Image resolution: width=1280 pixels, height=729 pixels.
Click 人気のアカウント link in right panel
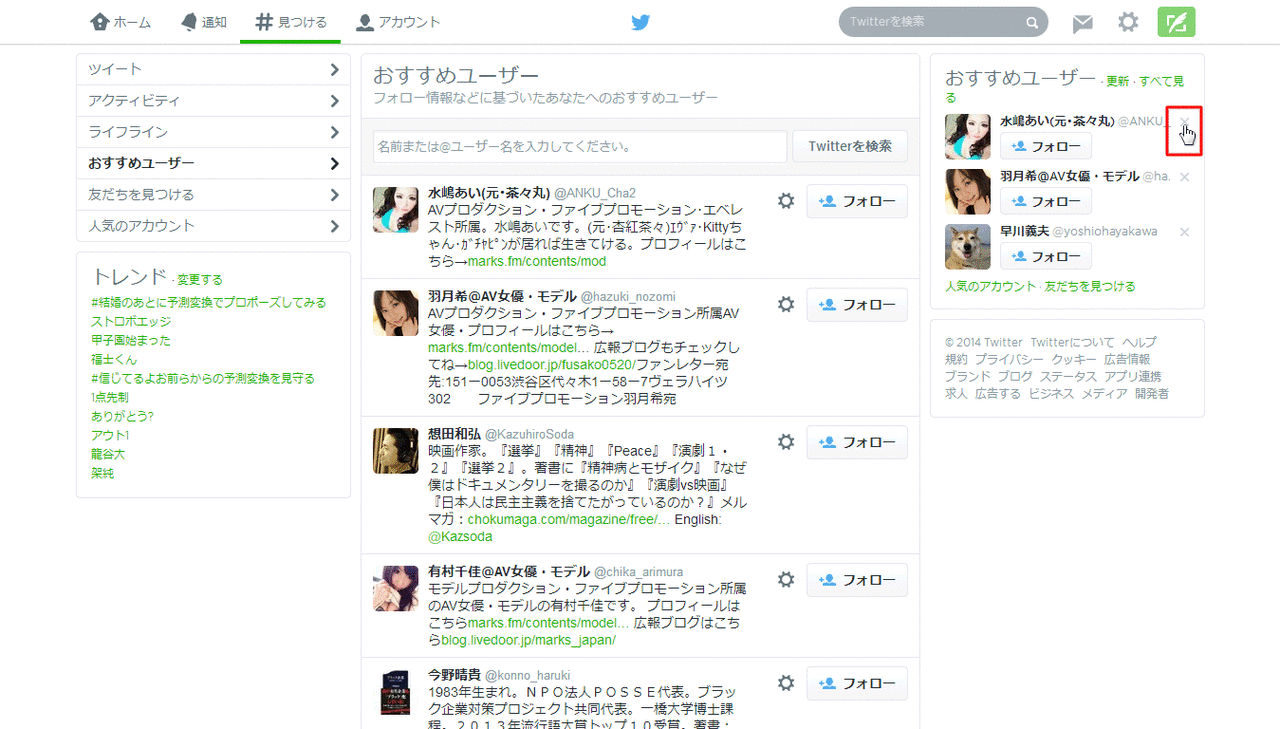[x=990, y=286]
